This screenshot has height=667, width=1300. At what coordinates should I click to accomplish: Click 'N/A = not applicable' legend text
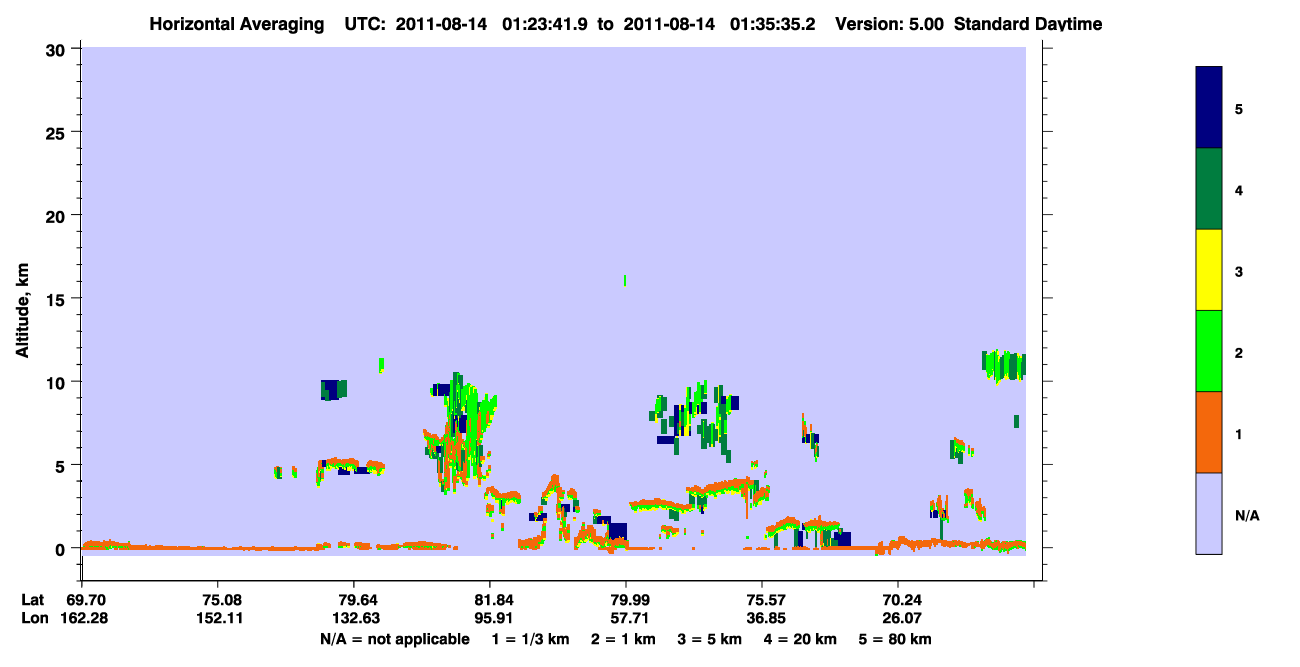pyautogui.click(x=394, y=639)
